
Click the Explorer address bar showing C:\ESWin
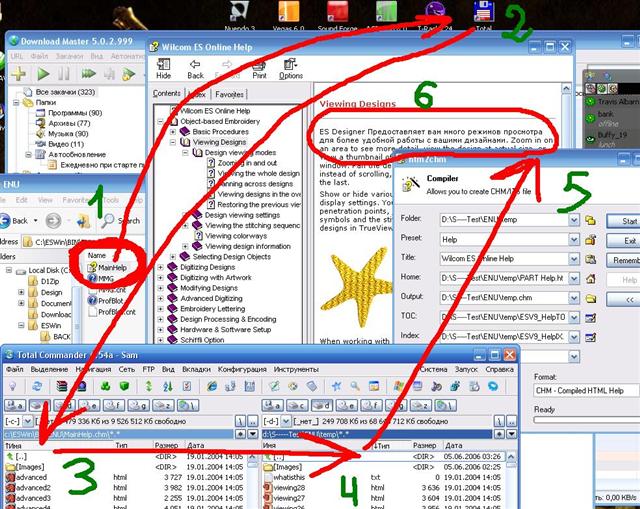pos(83,242)
